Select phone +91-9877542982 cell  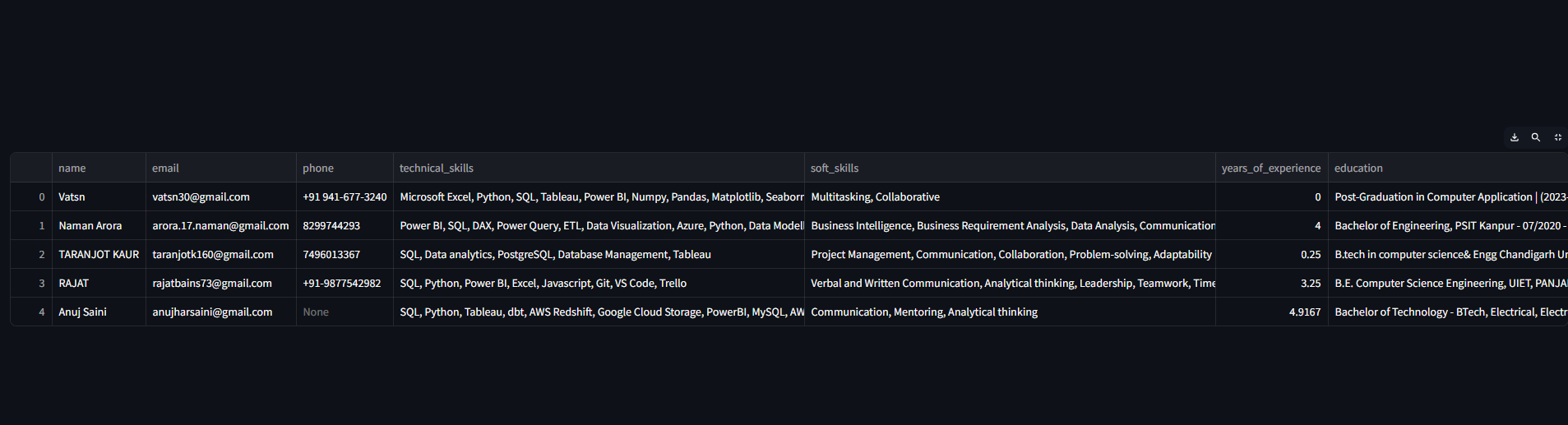coord(345,283)
